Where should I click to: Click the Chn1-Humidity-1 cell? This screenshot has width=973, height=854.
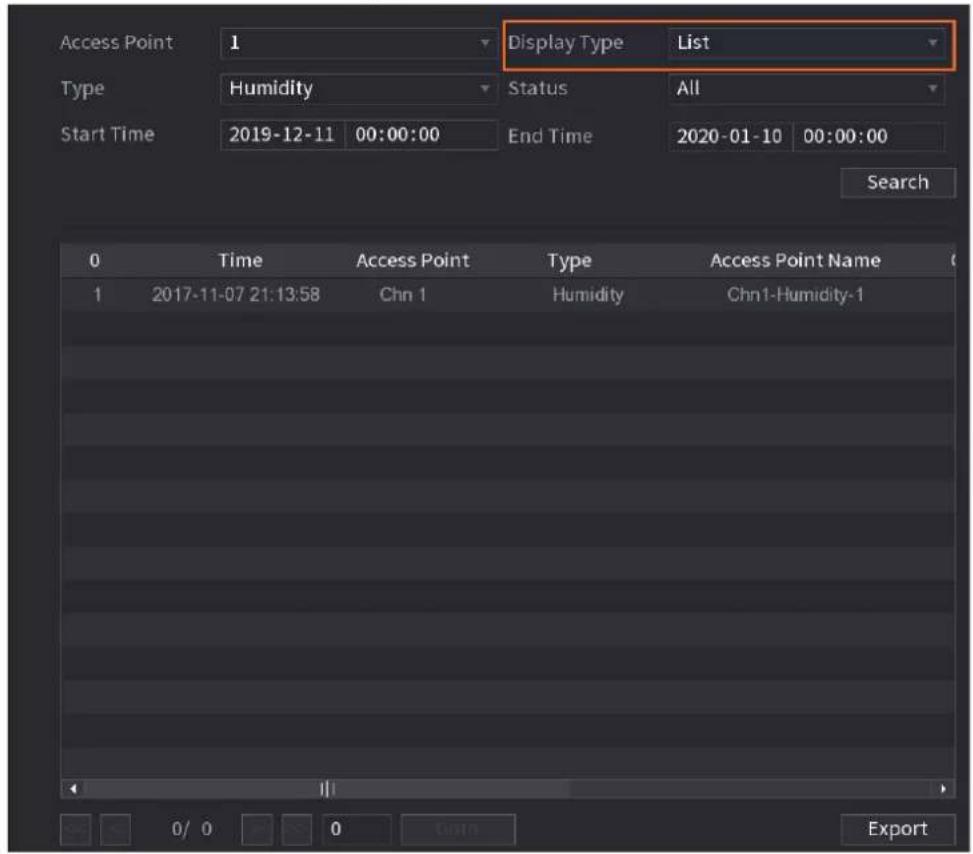pyautogui.click(x=795, y=295)
